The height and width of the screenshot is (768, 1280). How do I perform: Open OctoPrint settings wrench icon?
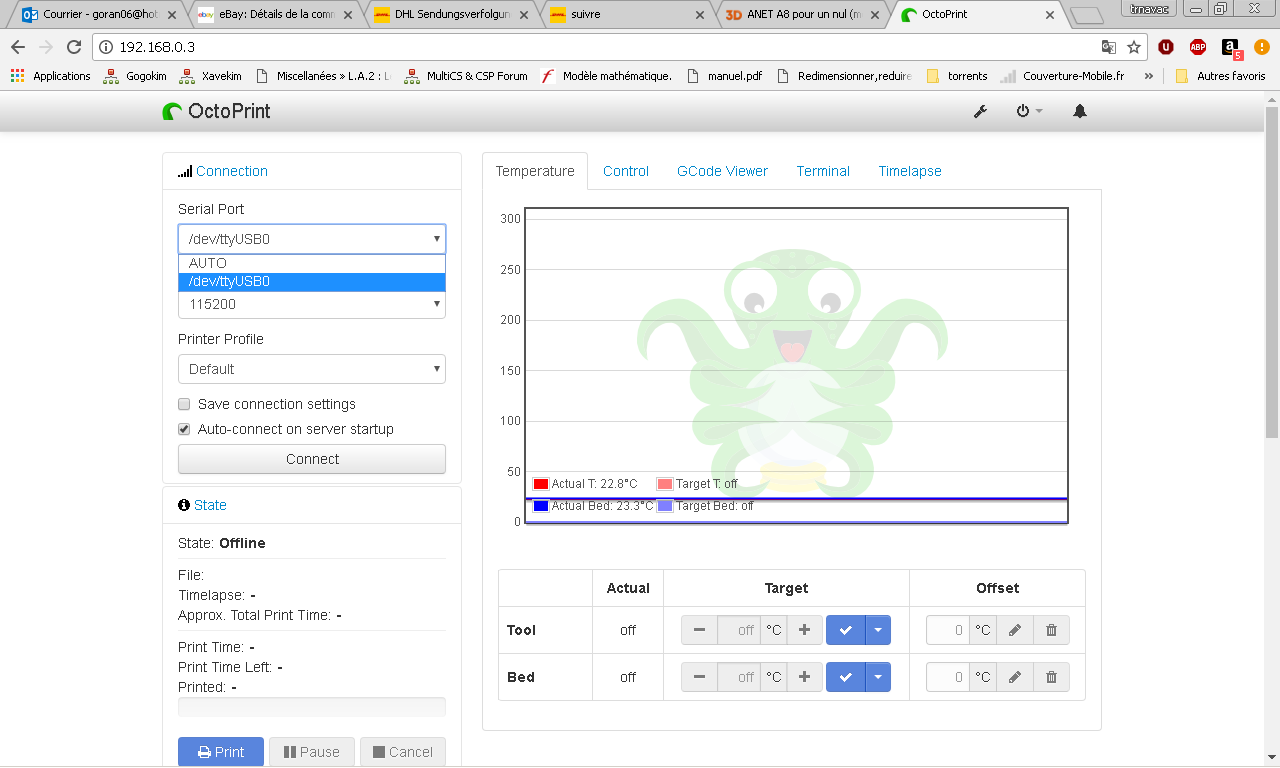pos(980,111)
